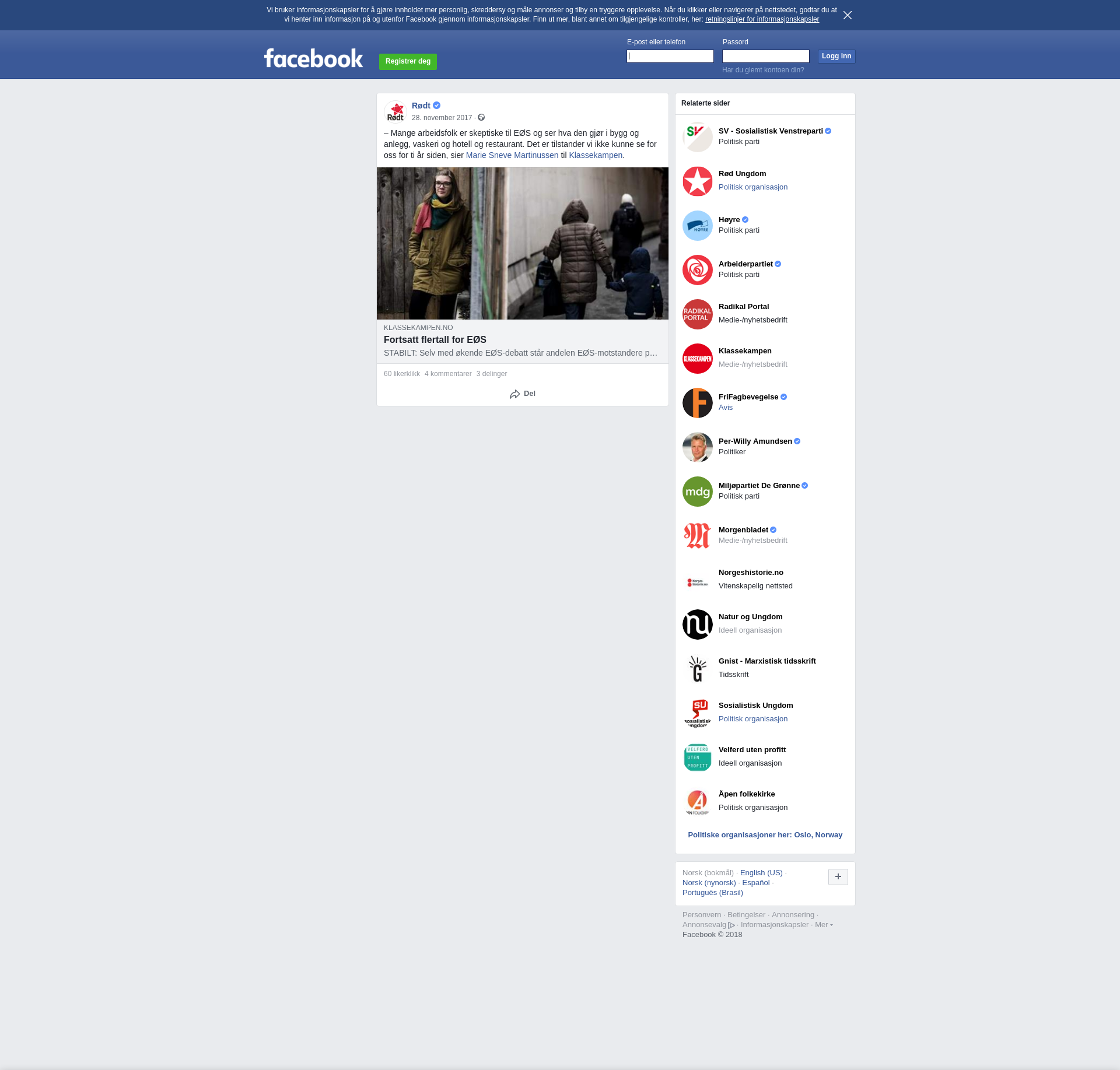Open Fortsatt flertall for EØS headline
The image size is (1120, 1070).
pos(435,339)
